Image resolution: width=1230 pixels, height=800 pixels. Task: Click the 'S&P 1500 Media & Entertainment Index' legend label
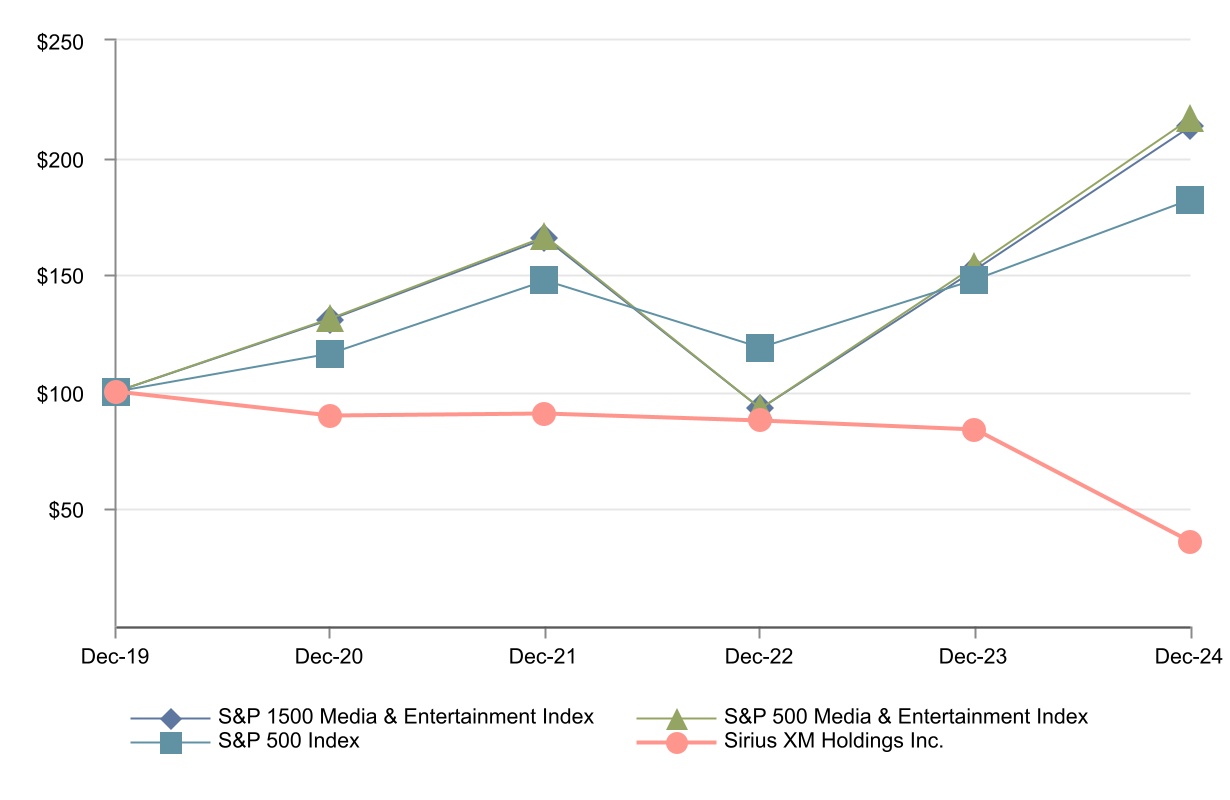(x=406, y=717)
